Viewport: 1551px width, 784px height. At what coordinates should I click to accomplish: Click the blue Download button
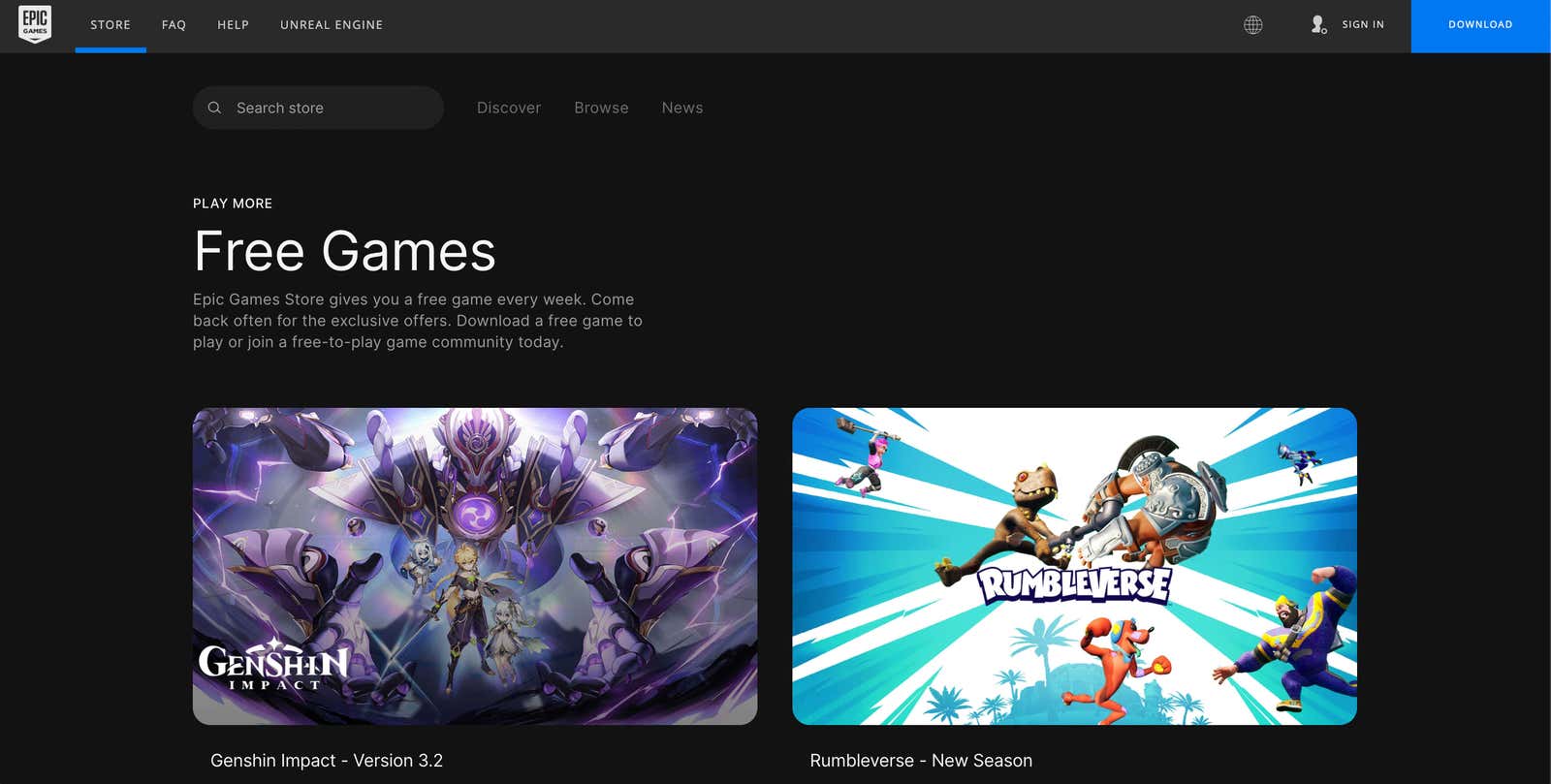point(1480,26)
